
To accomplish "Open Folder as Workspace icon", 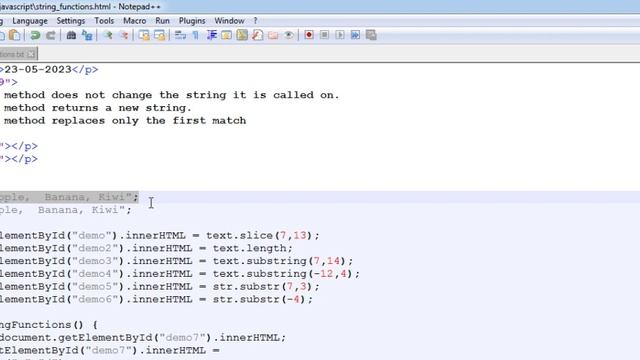I will 273,36.
